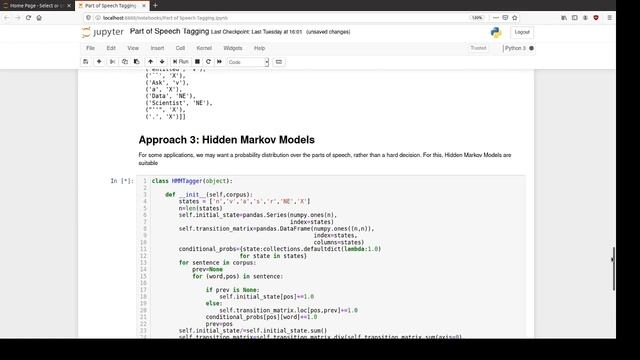
Task: Click the Logout button
Action: pos(522,32)
